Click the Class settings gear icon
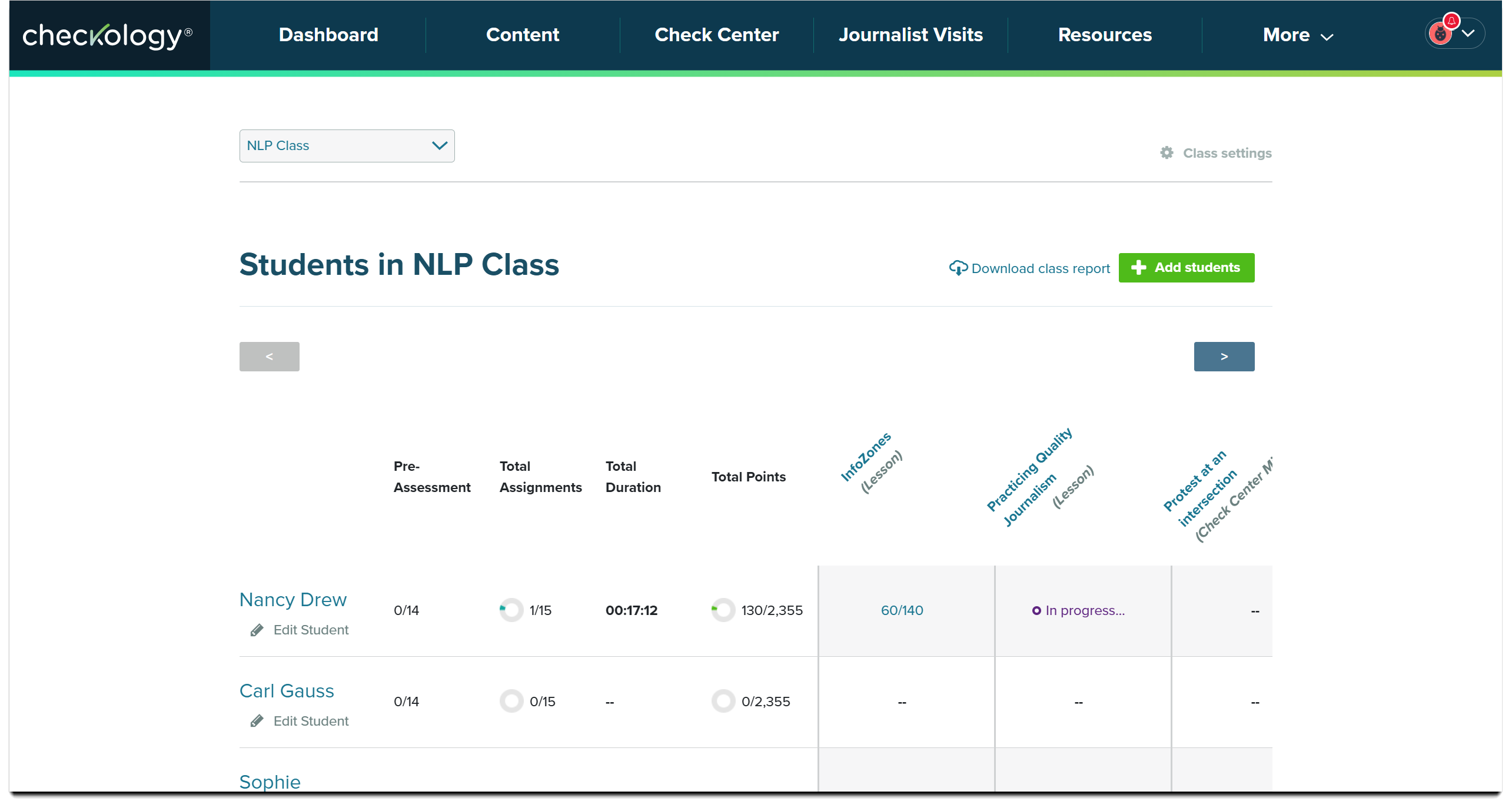 click(1167, 153)
